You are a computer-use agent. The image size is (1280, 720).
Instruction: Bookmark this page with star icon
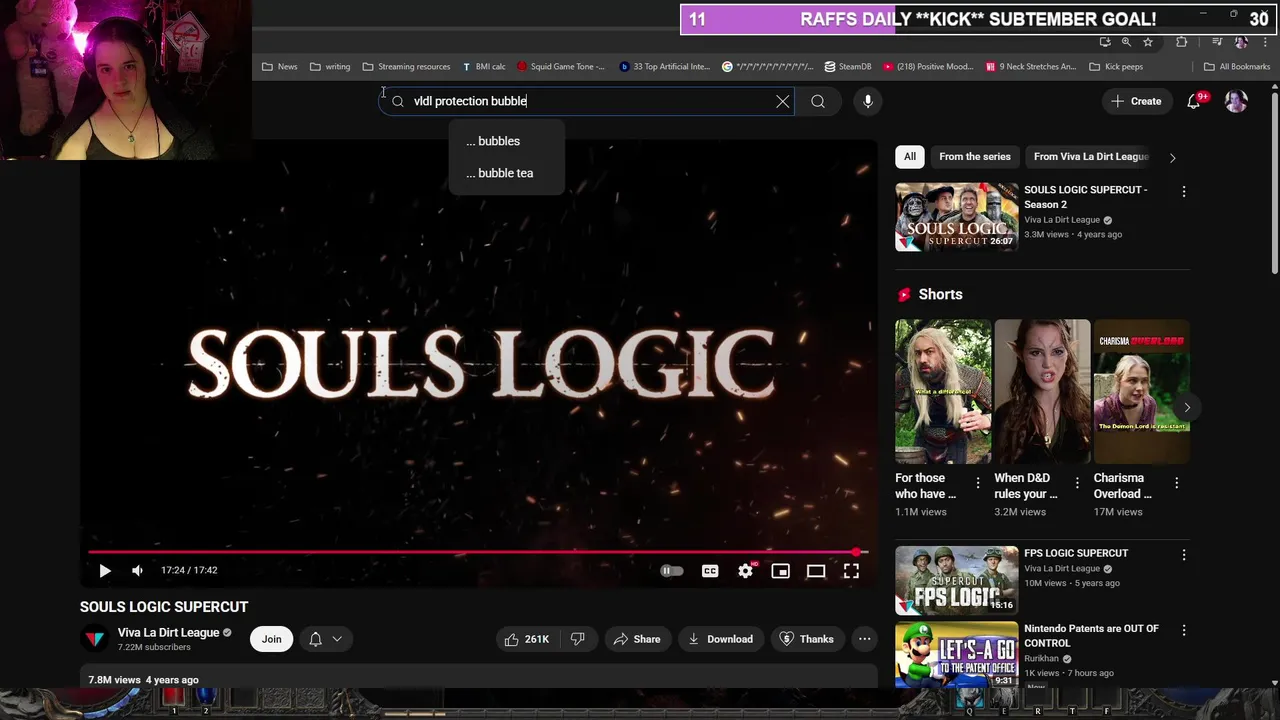(x=1148, y=42)
